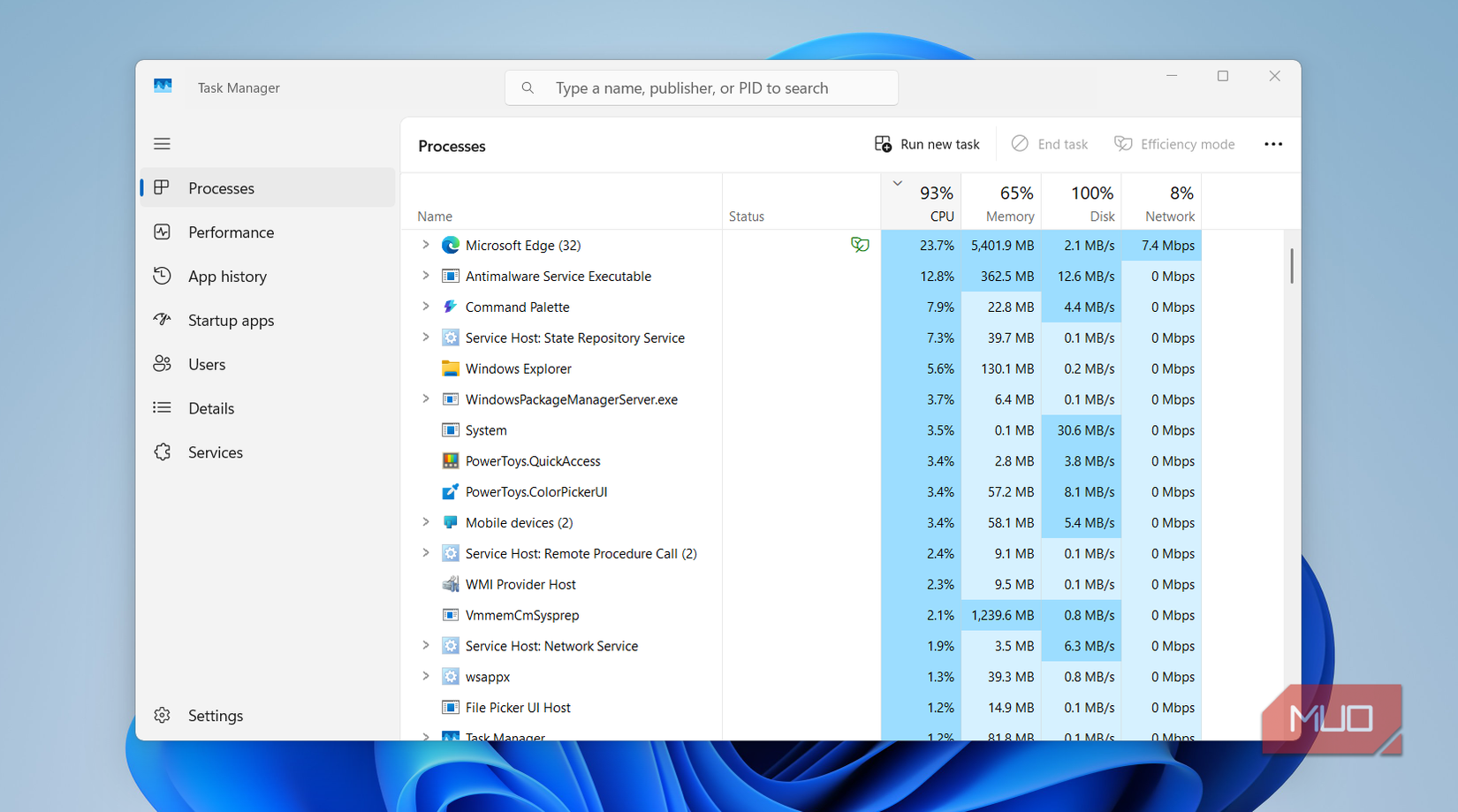Screen dimensions: 1458x812
Task: Click VmmemCmSysprep memory 1,239.6 MB
Action: click(x=1002, y=615)
